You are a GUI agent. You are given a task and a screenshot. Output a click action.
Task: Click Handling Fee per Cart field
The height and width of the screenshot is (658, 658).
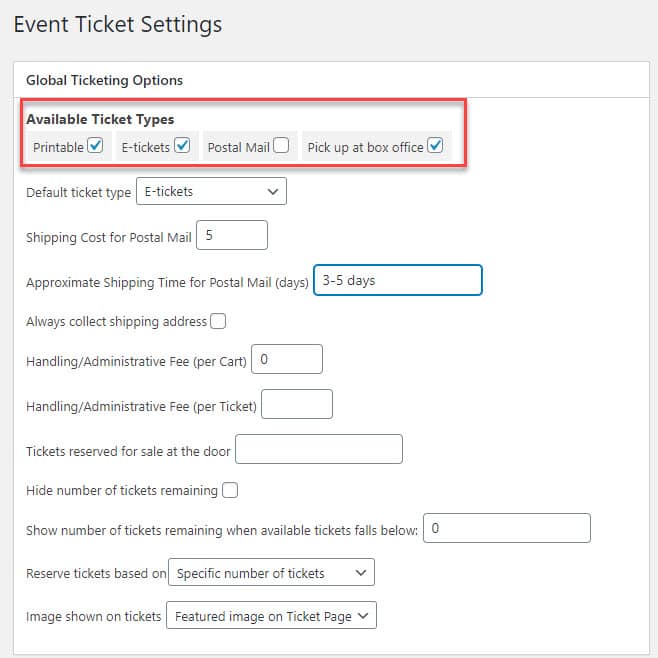[287, 359]
